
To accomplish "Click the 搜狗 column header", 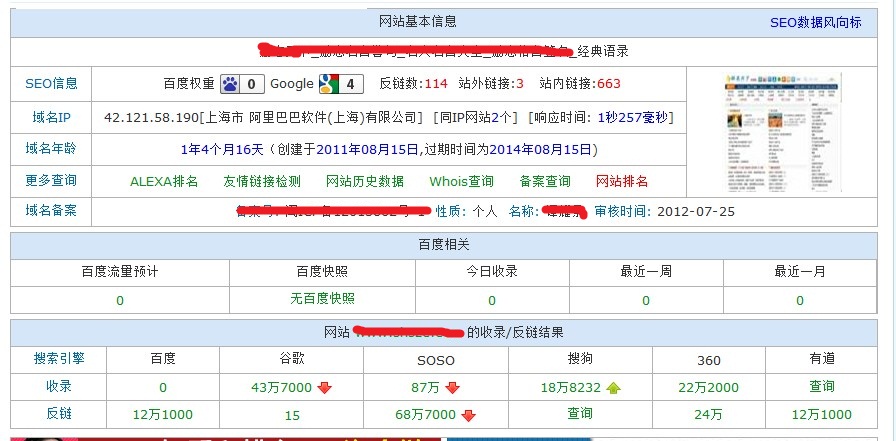I will [x=580, y=359].
